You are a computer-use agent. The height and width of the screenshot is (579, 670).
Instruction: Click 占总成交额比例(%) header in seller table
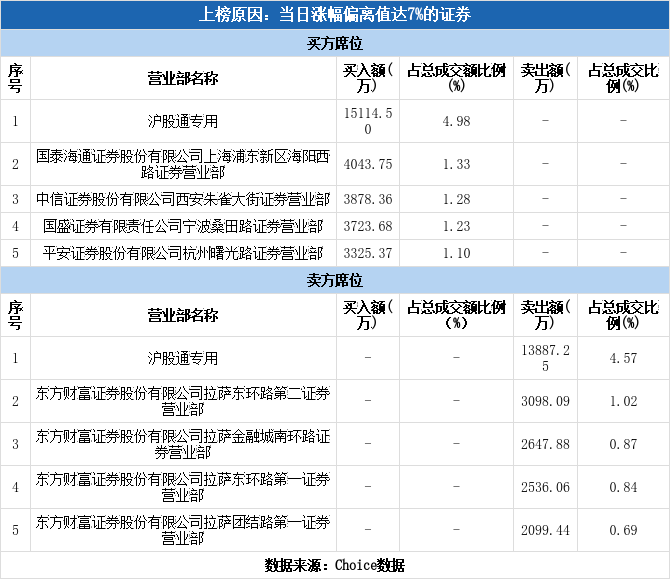pos(456,315)
